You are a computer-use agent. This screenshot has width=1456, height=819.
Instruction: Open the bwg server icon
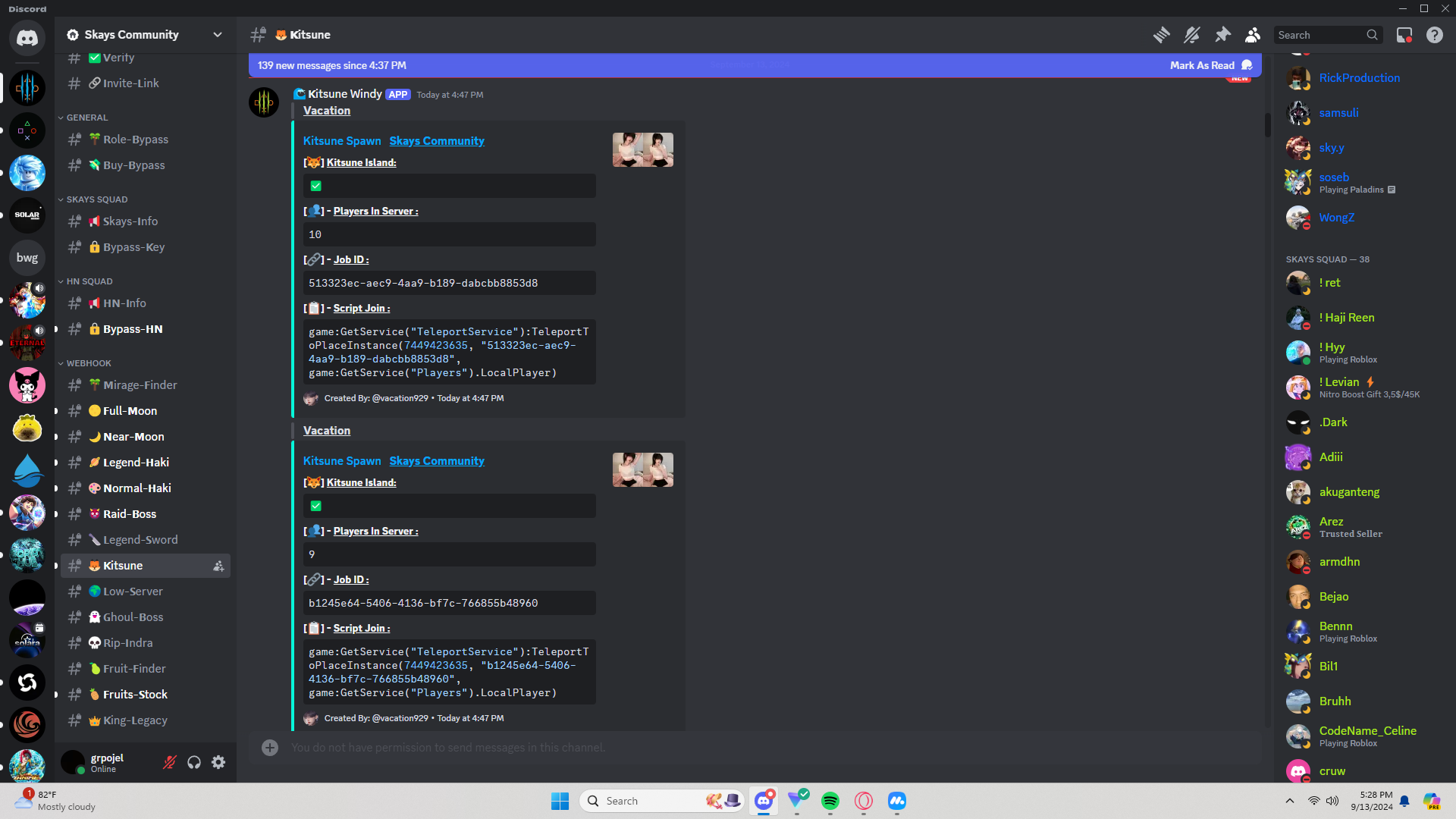pos(27,258)
